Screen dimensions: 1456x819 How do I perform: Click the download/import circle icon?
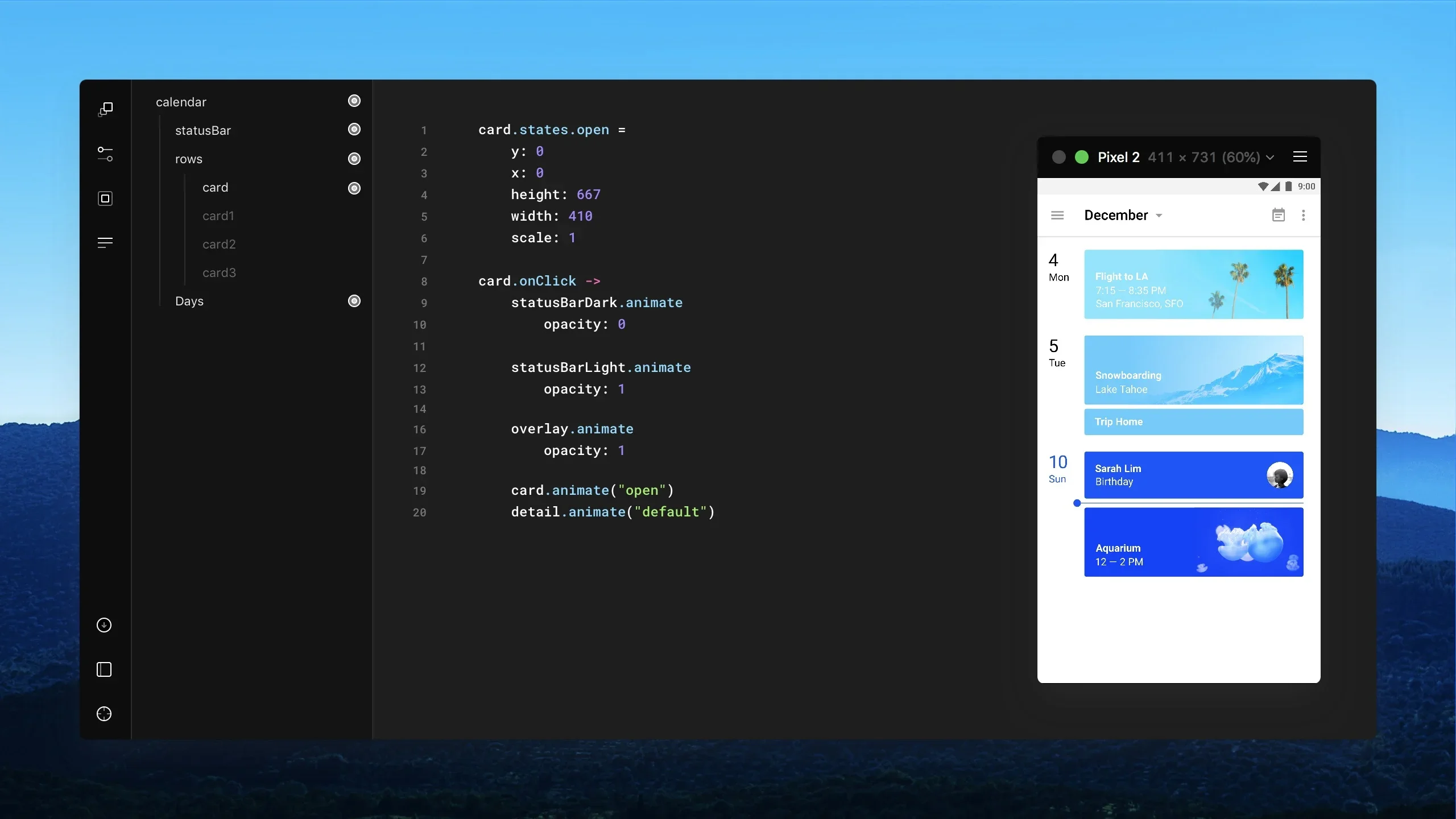point(104,625)
